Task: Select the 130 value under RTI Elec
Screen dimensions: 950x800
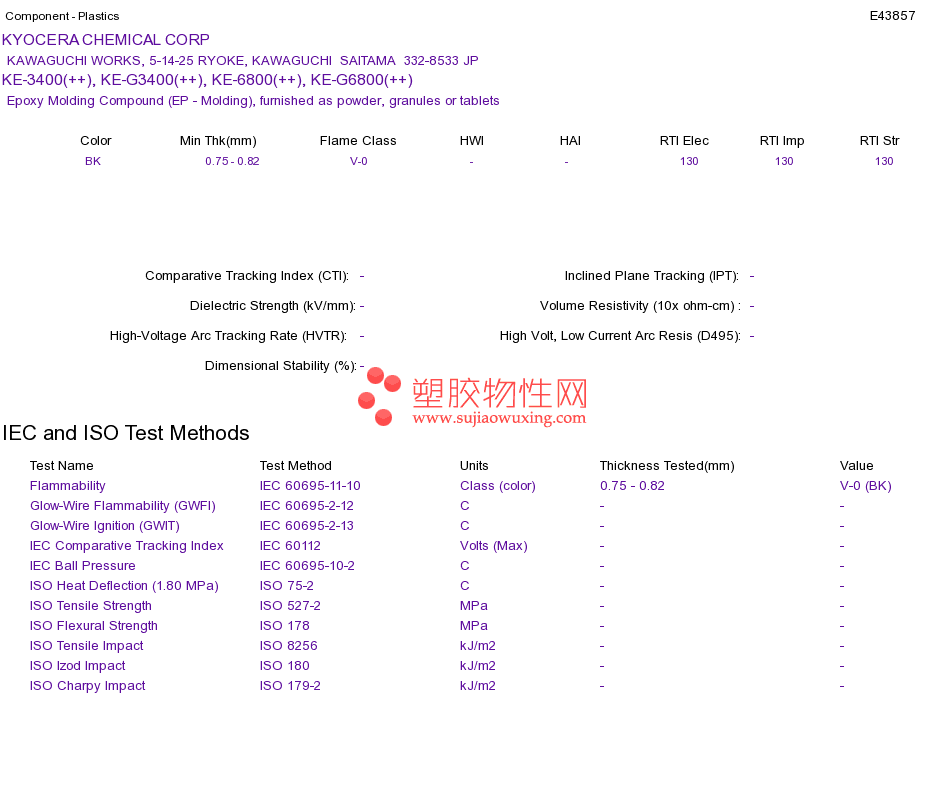Action: 689,161
